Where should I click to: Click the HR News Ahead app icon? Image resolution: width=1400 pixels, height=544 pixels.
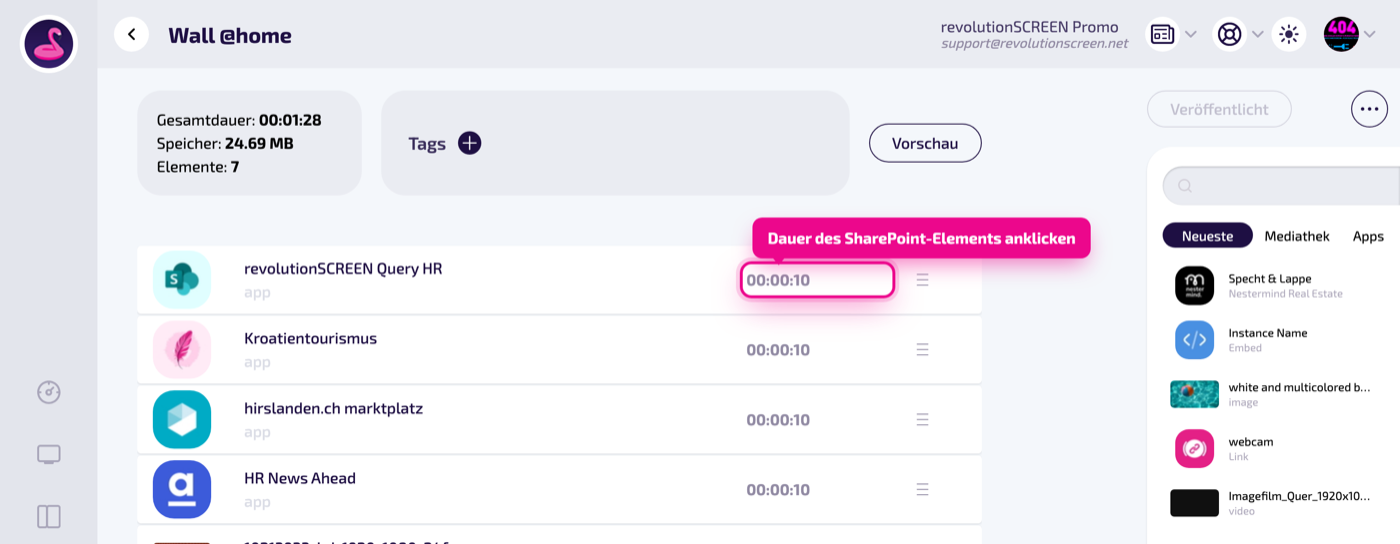click(182, 489)
